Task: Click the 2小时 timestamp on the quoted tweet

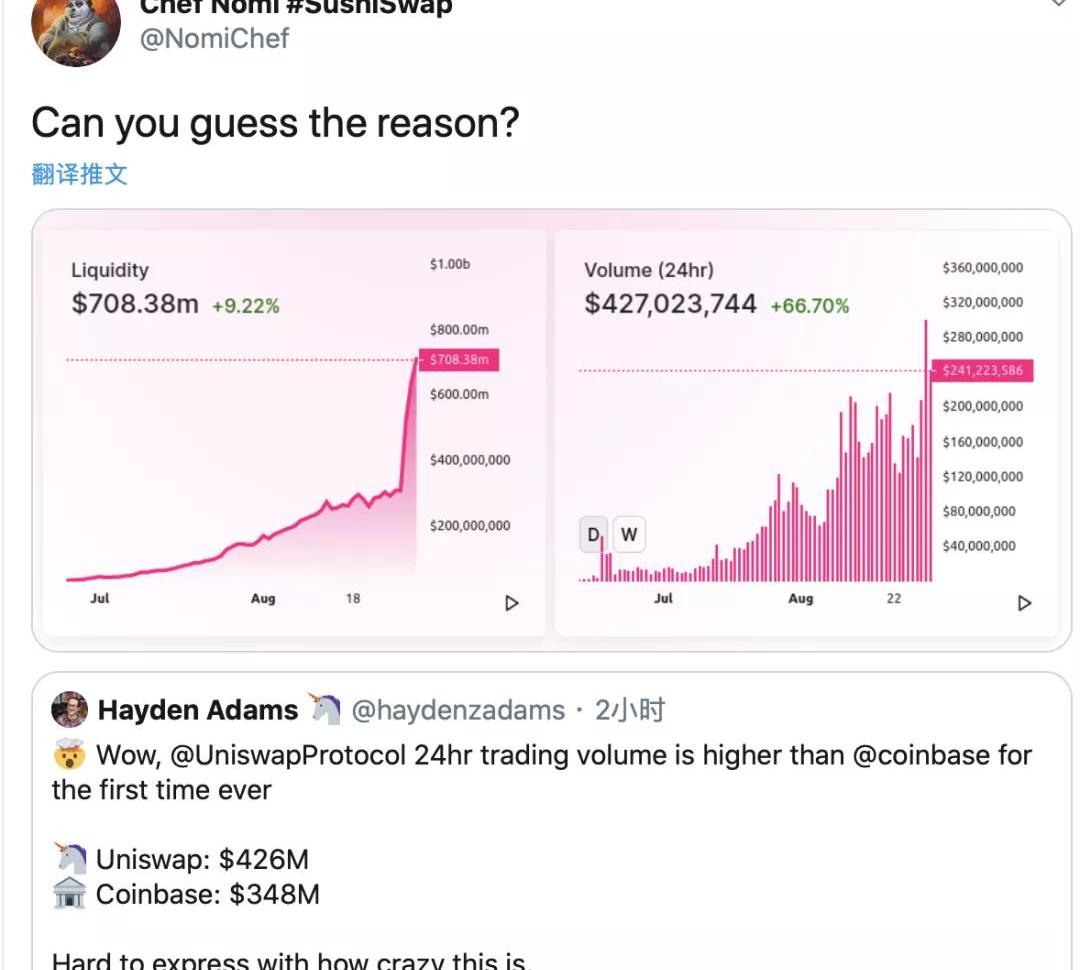Action: click(x=630, y=710)
